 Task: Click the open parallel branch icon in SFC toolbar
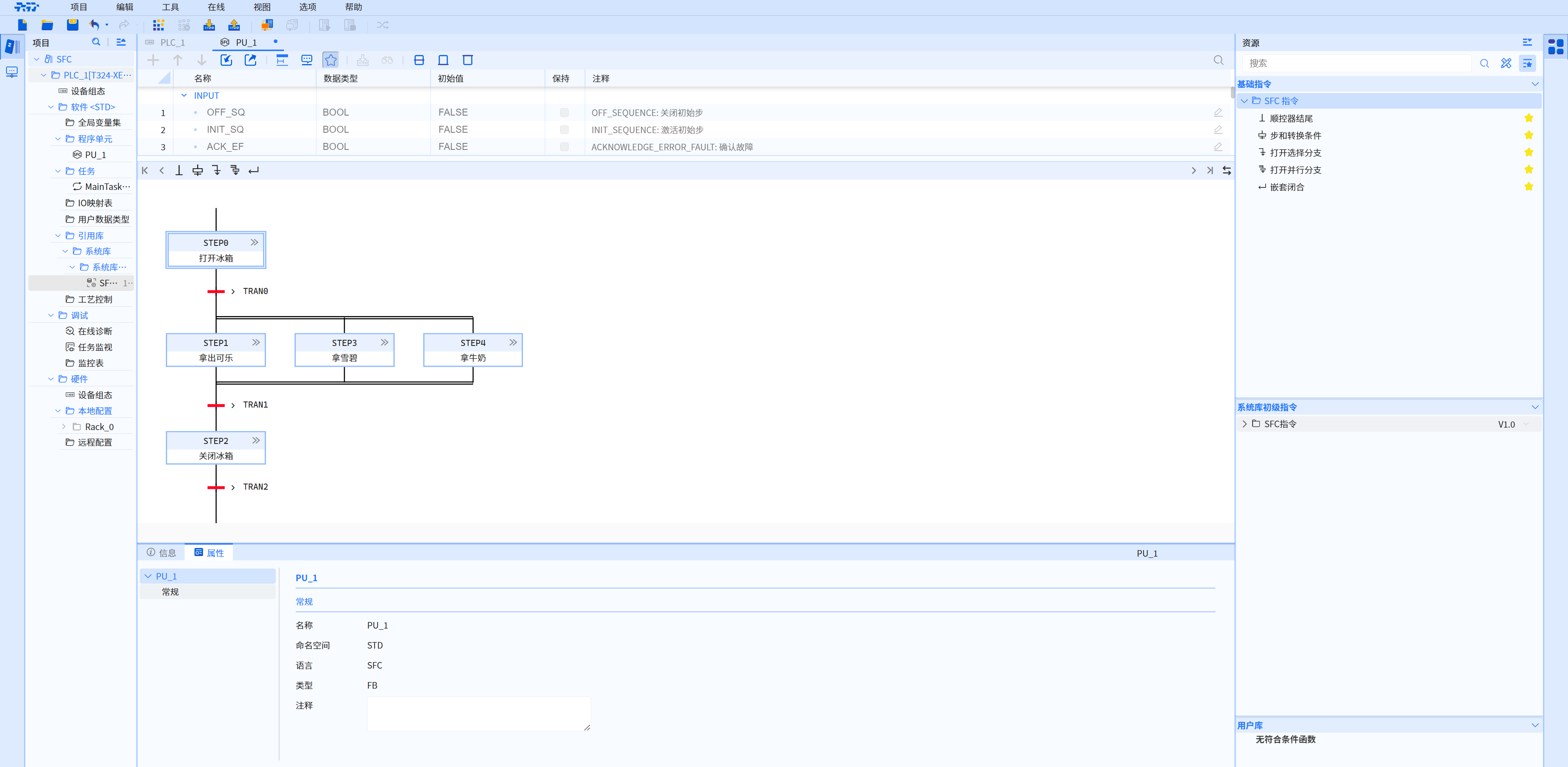(x=235, y=170)
